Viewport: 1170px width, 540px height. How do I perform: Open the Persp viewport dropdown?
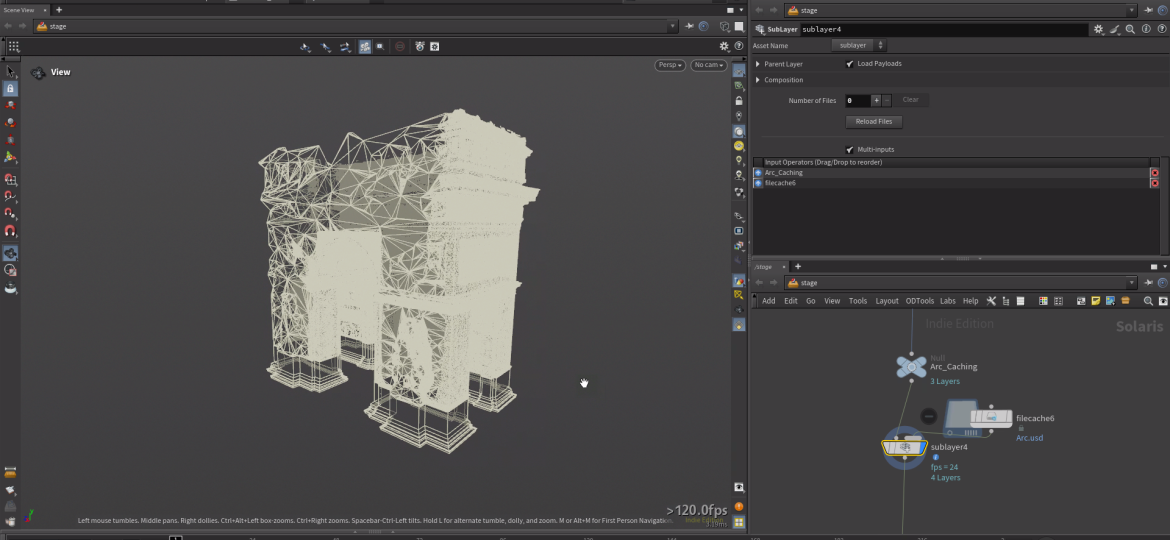pyautogui.click(x=670, y=65)
